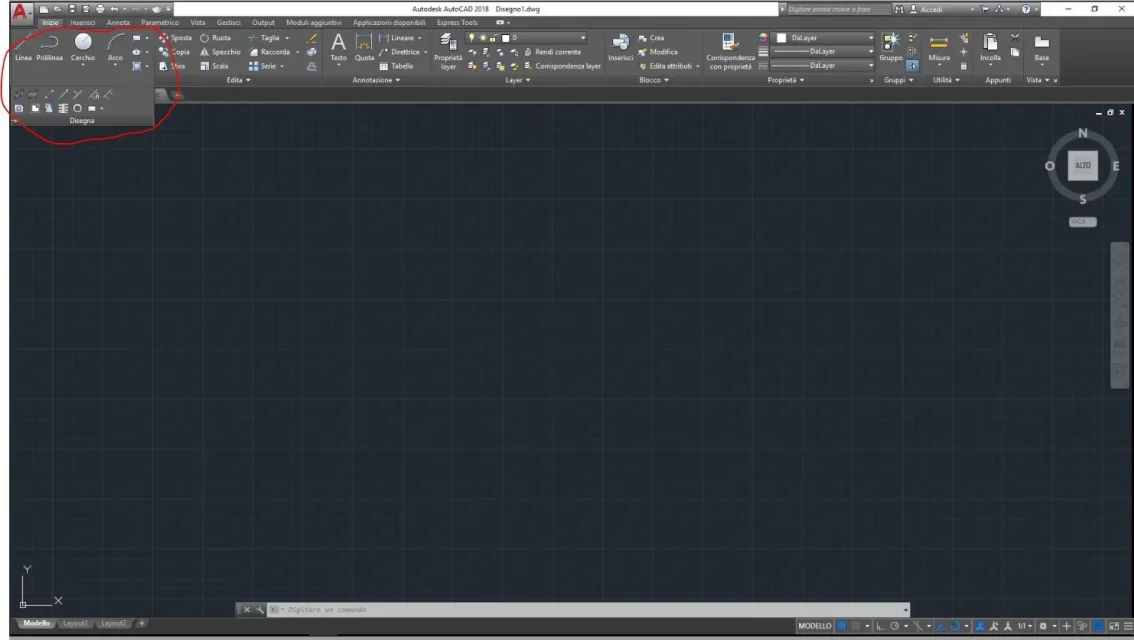Viewport: 1134px width, 640px height.
Task: Click the Base view button
Action: (1041, 47)
